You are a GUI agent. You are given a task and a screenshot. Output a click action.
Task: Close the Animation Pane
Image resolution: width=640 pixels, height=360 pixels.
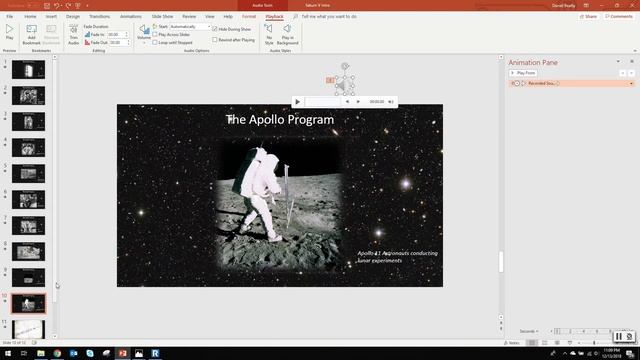tap(632, 62)
